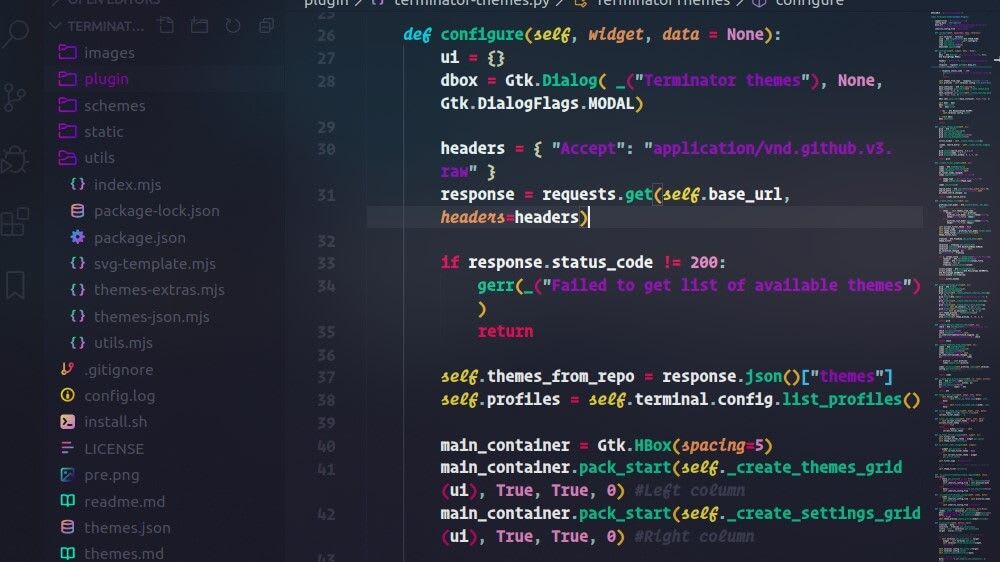This screenshot has height=562, width=1000.
Task: Click the '#Right column' comment
Action: (x=694, y=536)
